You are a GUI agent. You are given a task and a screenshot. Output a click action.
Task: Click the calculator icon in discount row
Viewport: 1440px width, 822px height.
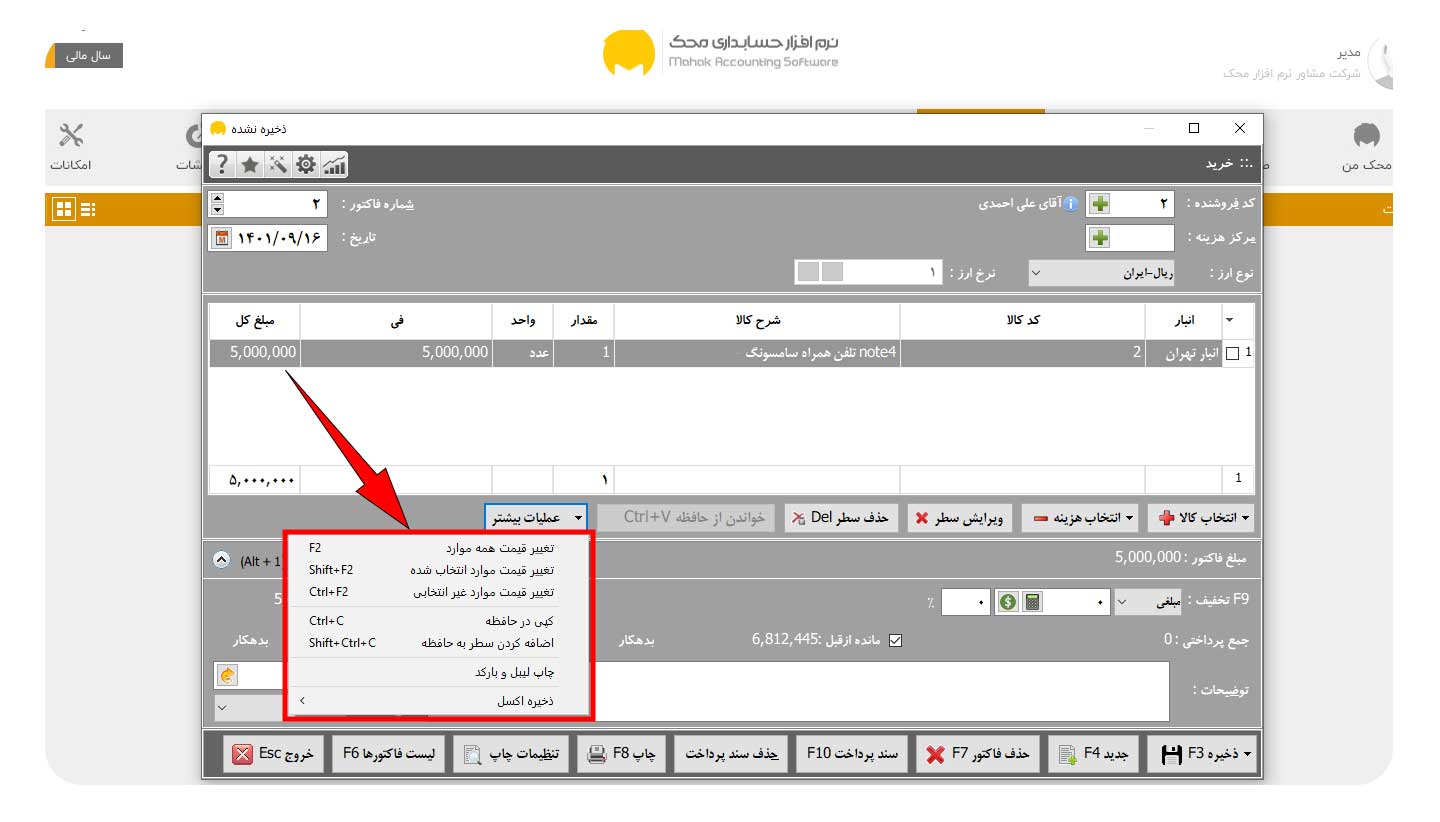(x=1032, y=602)
